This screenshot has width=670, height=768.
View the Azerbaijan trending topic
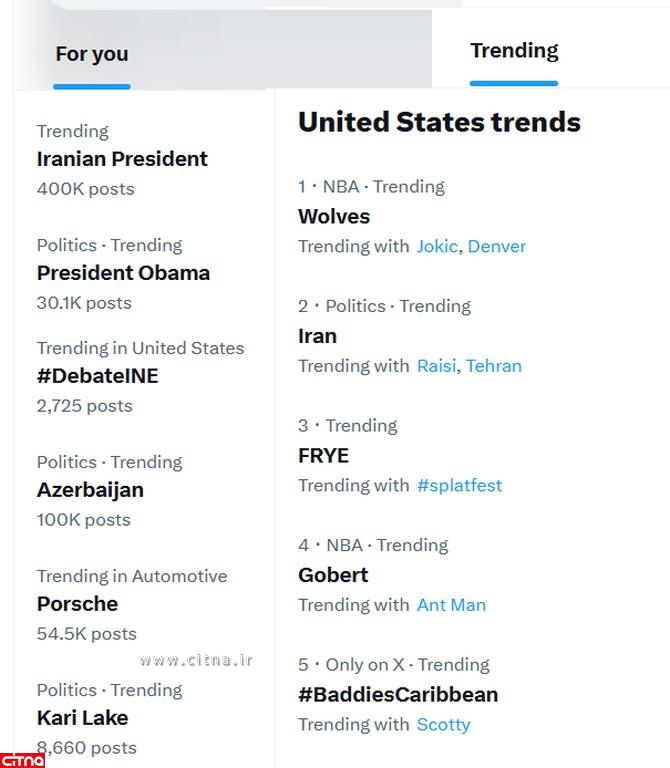pos(90,490)
